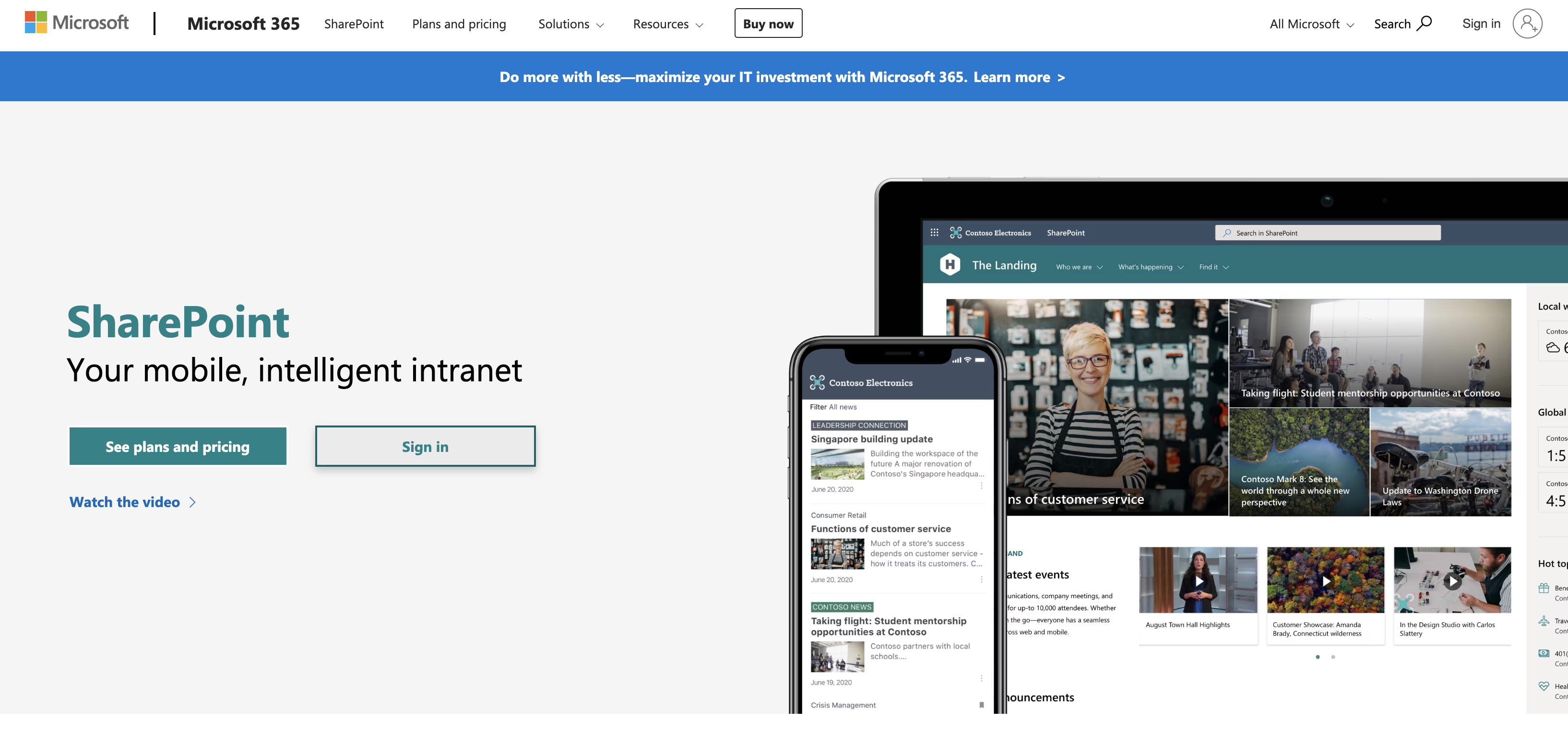Click Singapore building update thumbnail
Viewport: 1568px width, 733px height.
(838, 464)
